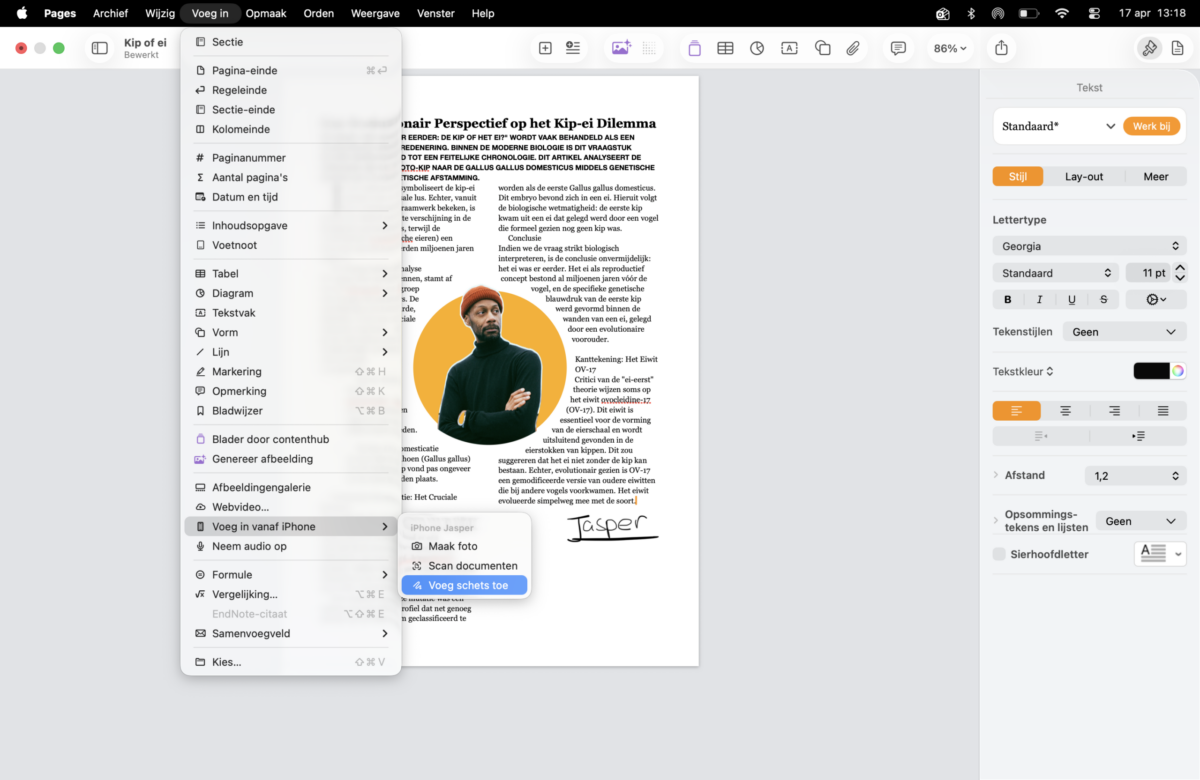Expand the Afstand section
This screenshot has width=1200, height=780.
click(997, 476)
